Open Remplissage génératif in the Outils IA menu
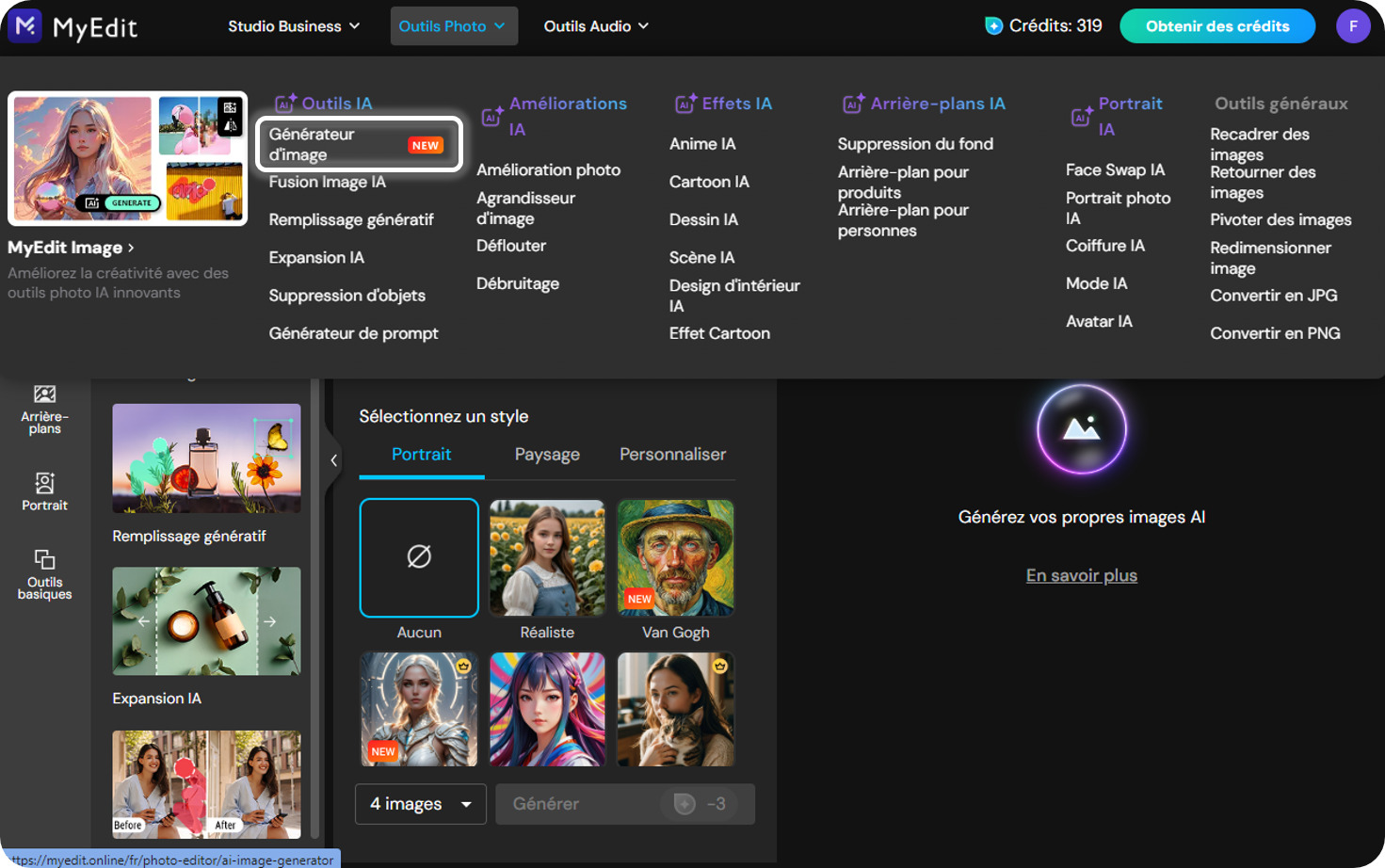Image resolution: width=1385 pixels, height=868 pixels. click(x=351, y=219)
